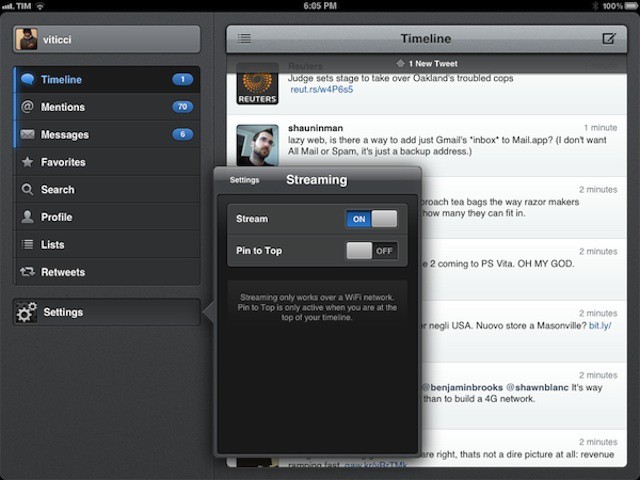Screen dimensions: 640x480
Task: Go back to Settings from Streaming
Action: tap(244, 180)
